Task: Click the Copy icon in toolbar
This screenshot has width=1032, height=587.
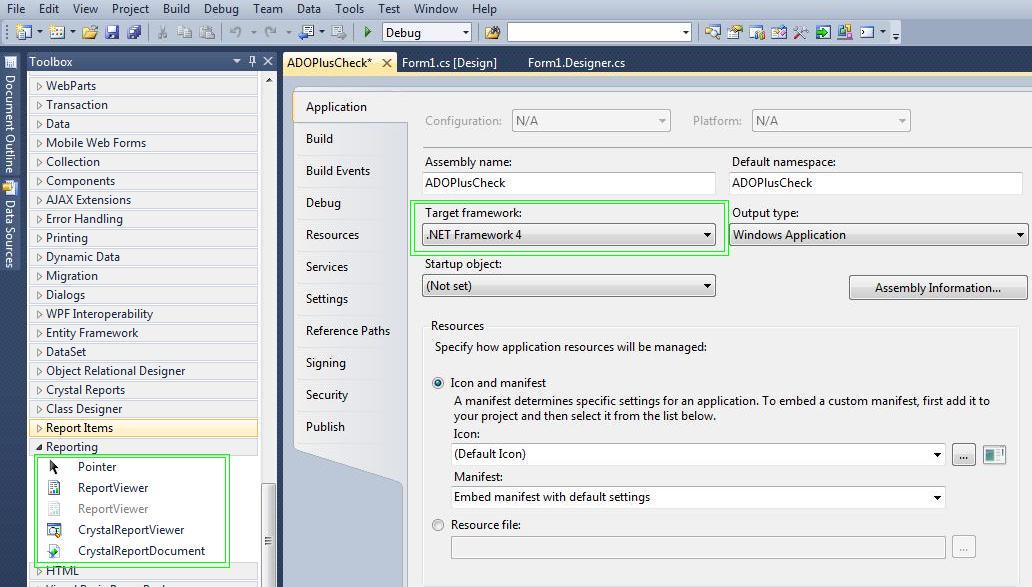Action: [x=185, y=32]
